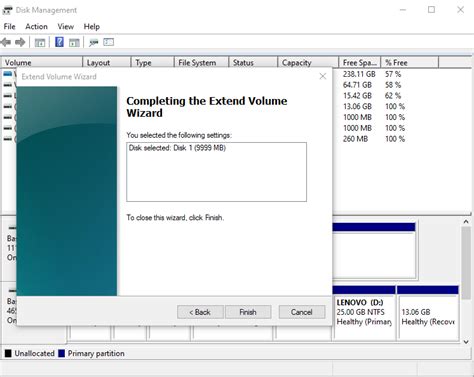Click Cancel in the Extend Volume Wizard
The width and height of the screenshot is (474, 377).
[302, 312]
